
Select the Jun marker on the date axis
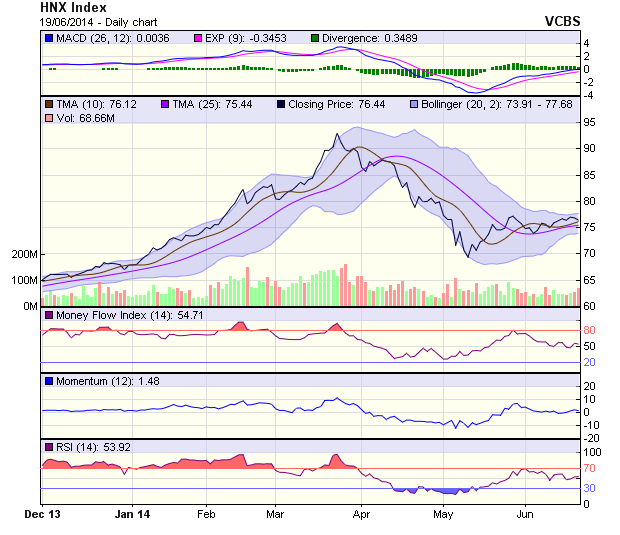(523, 515)
